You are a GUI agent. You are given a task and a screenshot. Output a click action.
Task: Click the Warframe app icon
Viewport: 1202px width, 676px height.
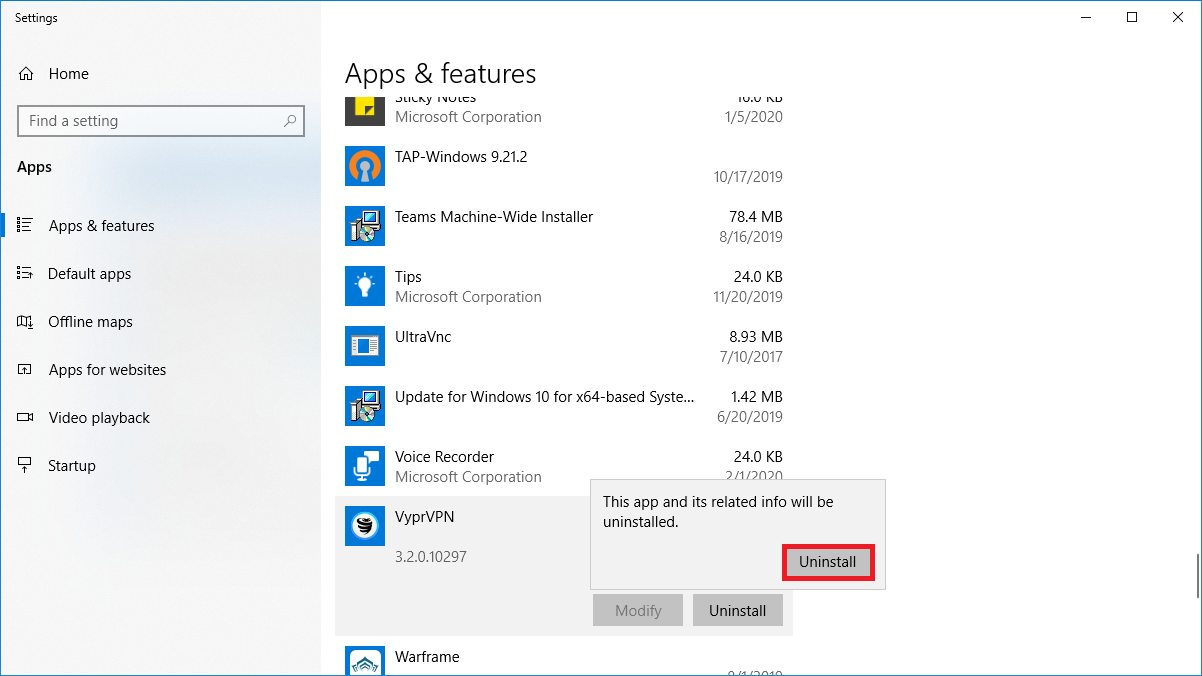click(365, 661)
